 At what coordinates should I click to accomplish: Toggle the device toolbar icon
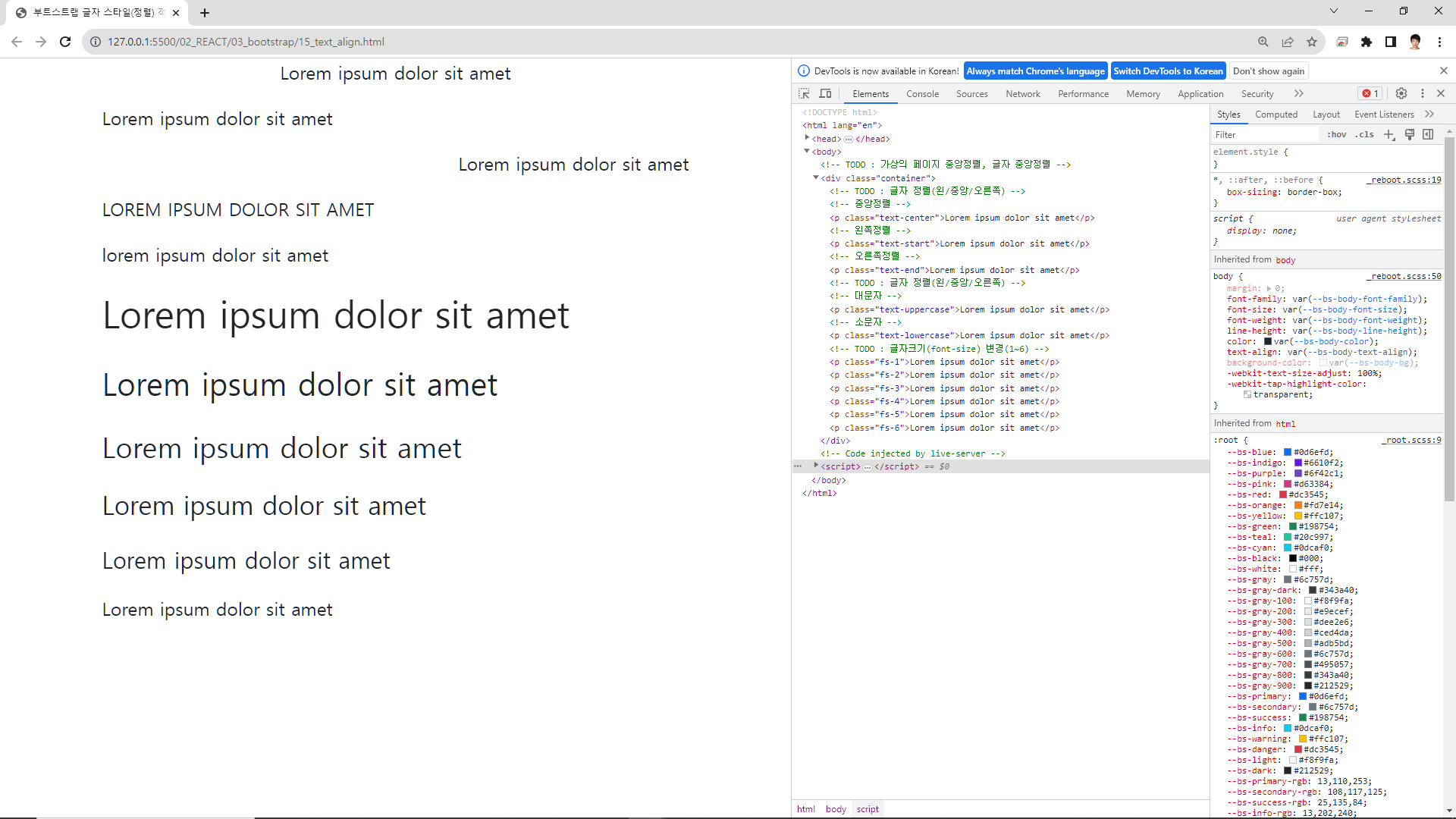tap(826, 93)
